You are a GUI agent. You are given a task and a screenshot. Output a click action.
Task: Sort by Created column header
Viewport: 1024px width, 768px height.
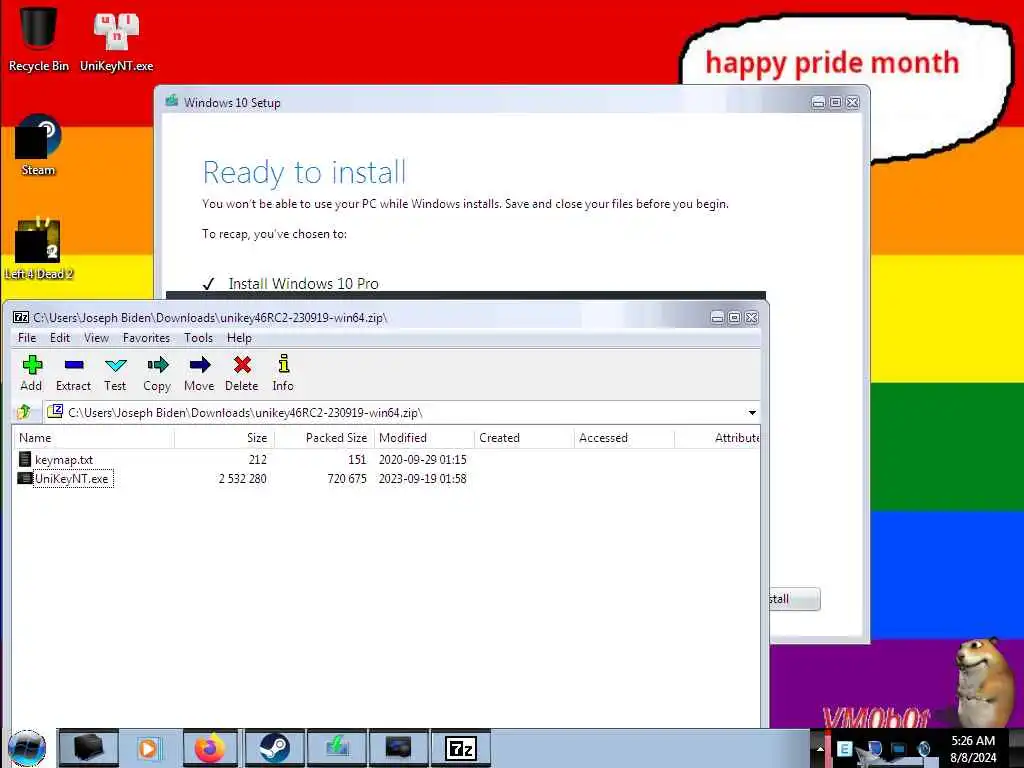click(524, 438)
